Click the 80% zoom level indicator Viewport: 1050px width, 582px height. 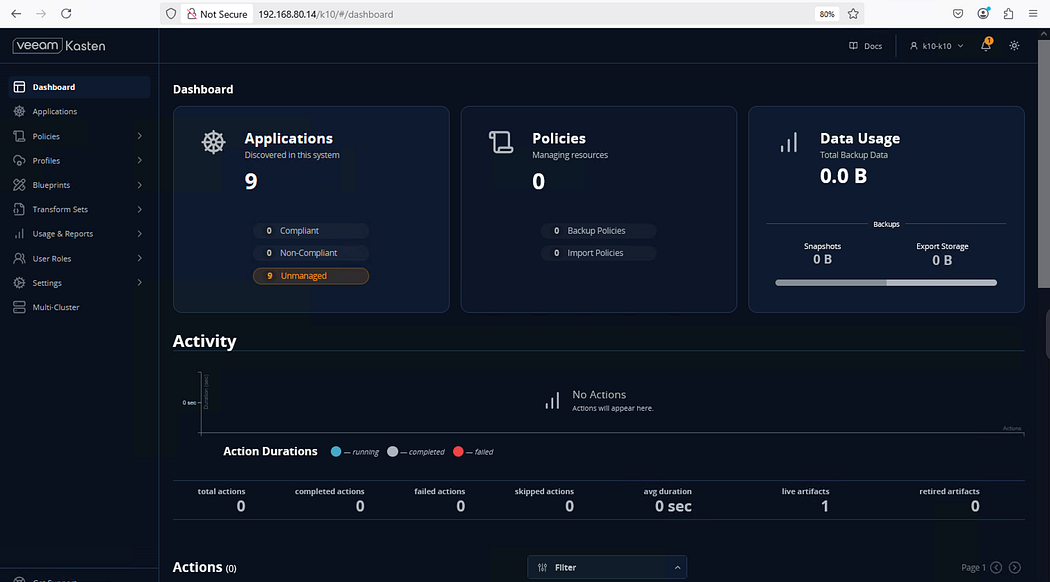pos(827,14)
